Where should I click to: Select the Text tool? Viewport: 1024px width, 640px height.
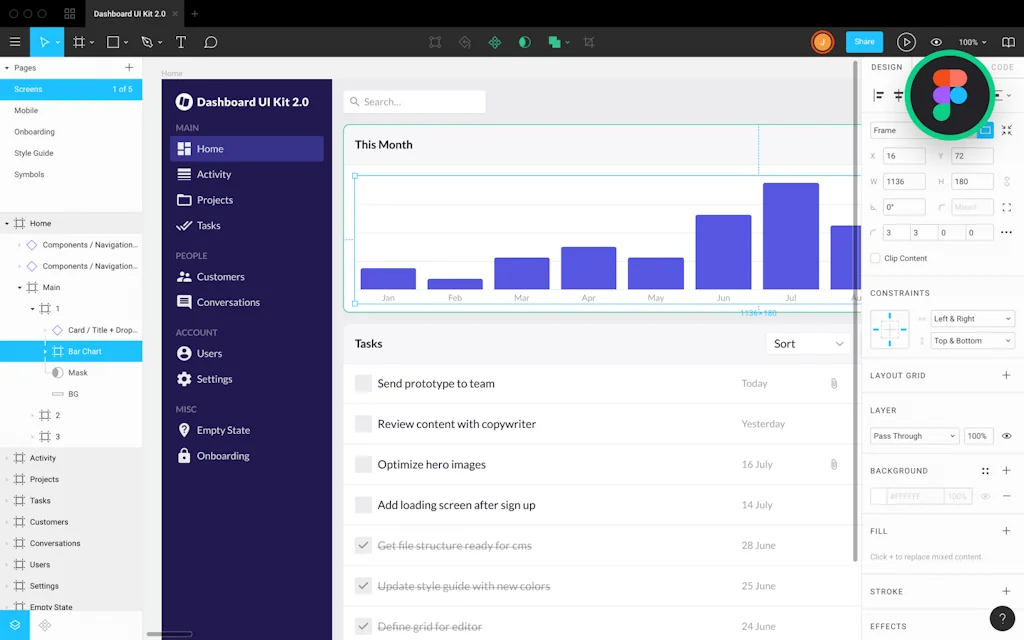(181, 42)
